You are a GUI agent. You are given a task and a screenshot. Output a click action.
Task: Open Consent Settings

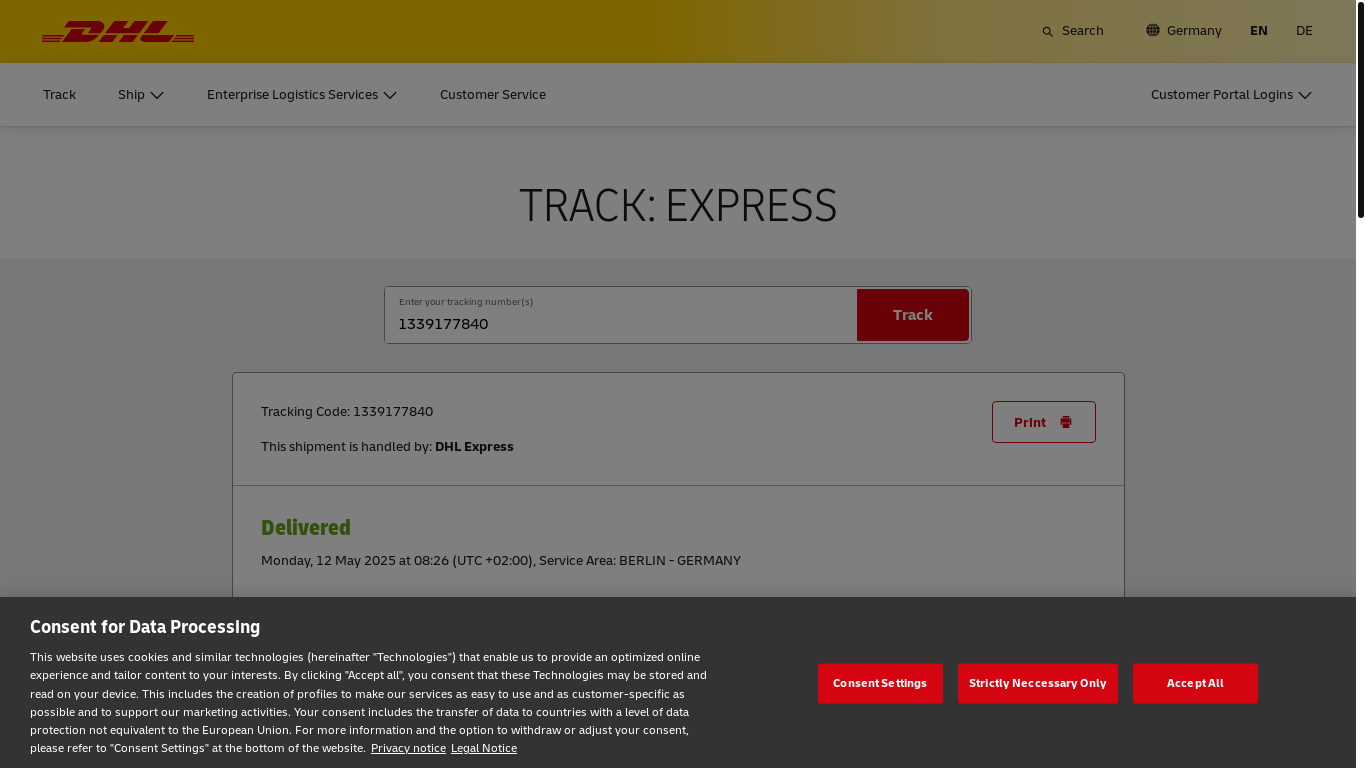coord(880,683)
